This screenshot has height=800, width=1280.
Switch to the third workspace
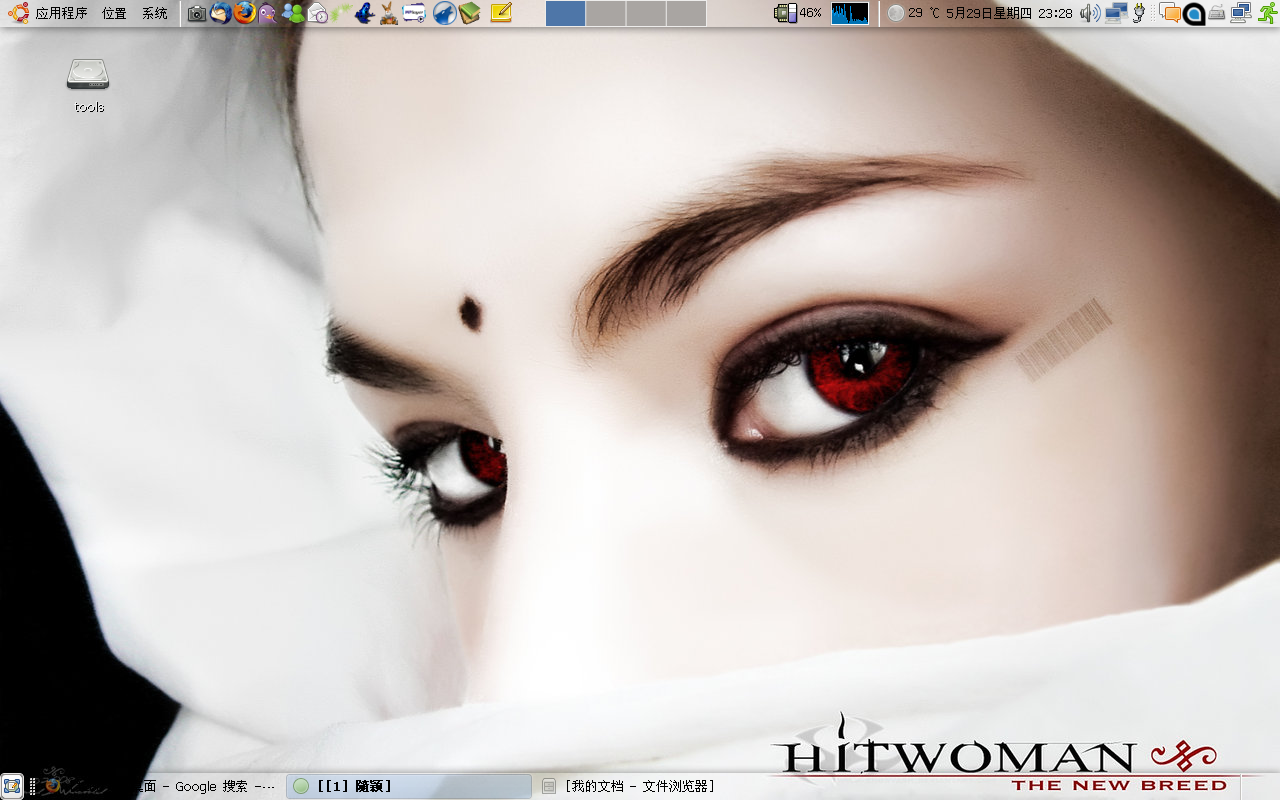[646, 13]
